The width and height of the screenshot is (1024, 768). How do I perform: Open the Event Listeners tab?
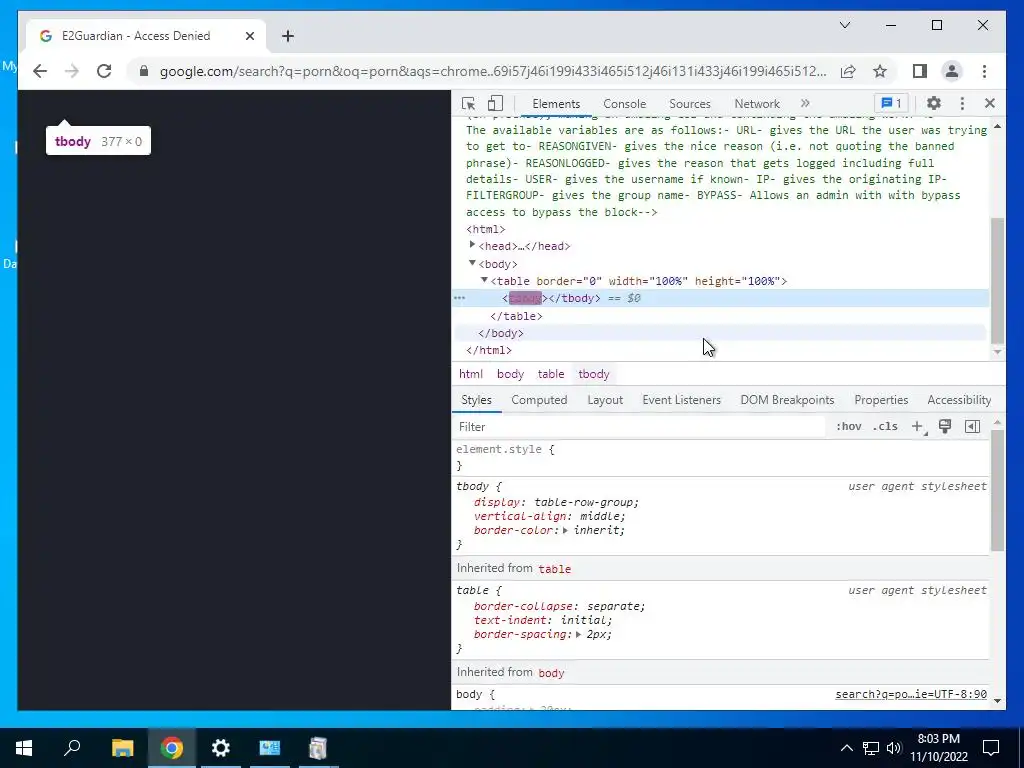pos(681,400)
